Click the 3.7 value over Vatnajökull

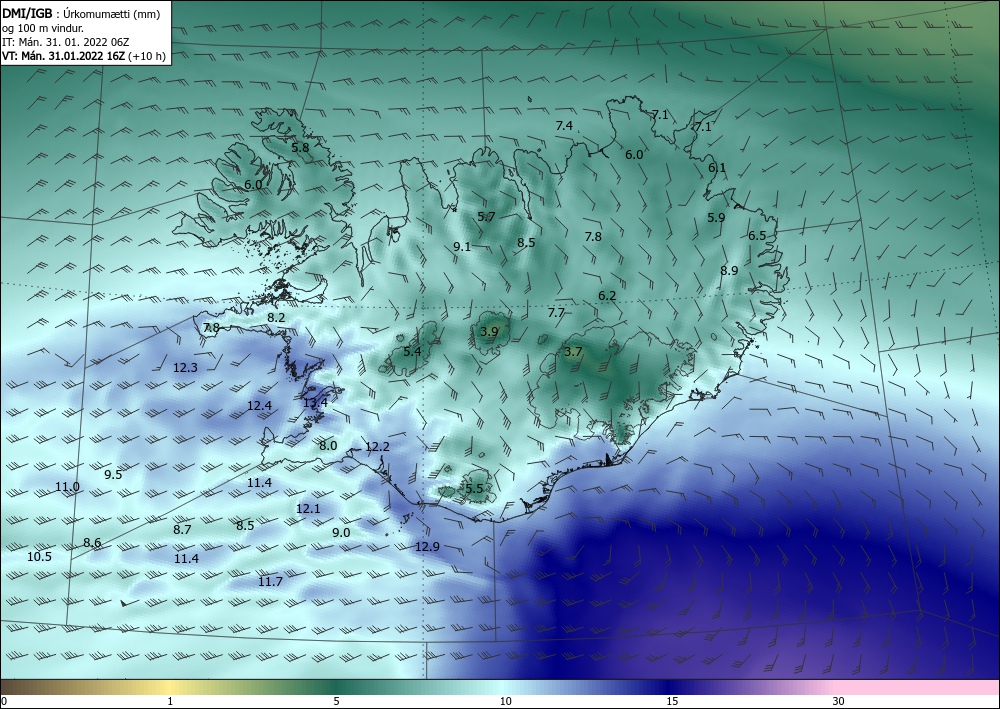tap(573, 351)
